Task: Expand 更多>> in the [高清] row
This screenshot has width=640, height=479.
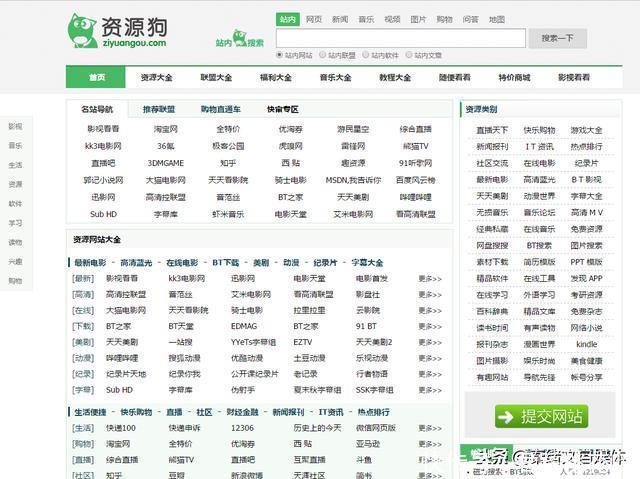Action: coord(430,295)
